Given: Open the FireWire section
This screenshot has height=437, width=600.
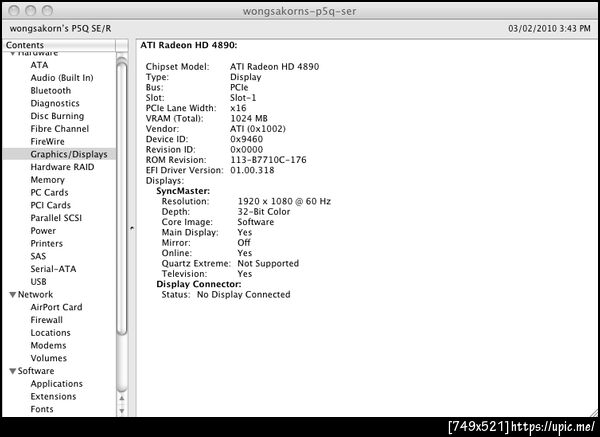Looking at the screenshot, I should tap(47, 141).
